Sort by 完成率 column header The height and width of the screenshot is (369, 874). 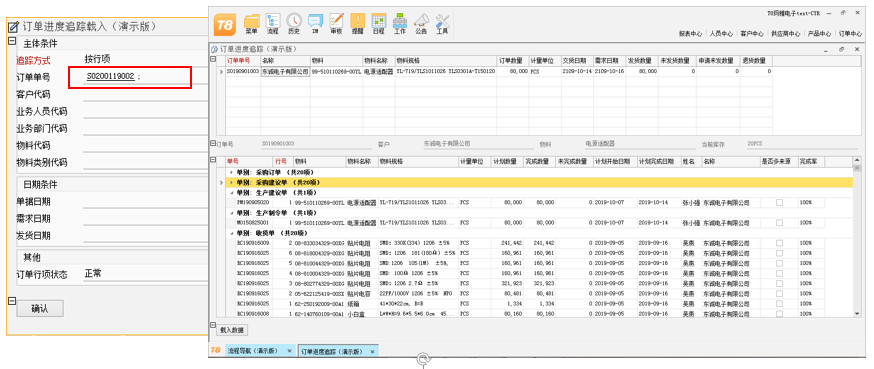pyautogui.click(x=811, y=161)
